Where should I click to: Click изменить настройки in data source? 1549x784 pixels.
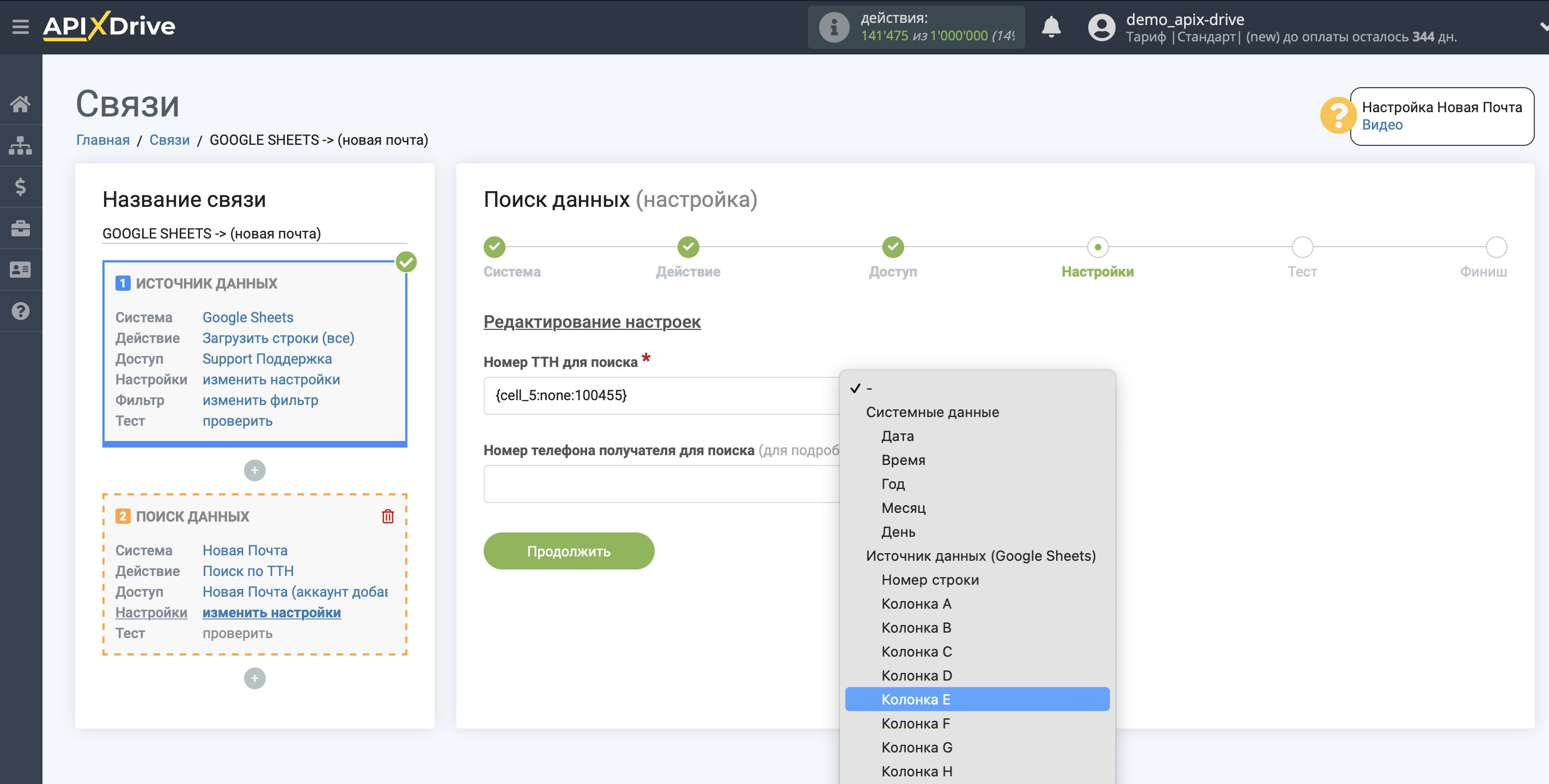point(271,380)
